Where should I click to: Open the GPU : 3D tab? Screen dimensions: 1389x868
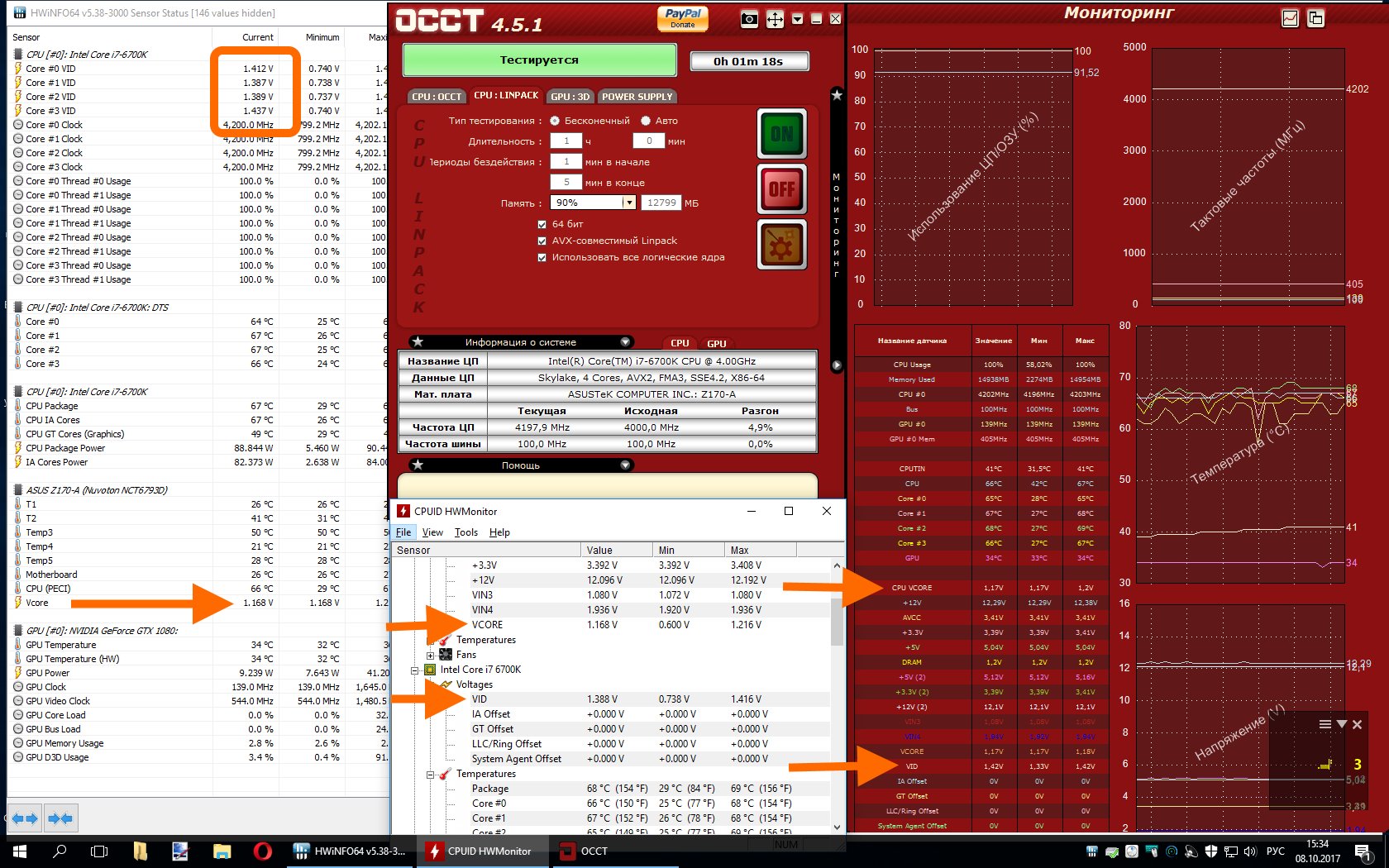point(570,97)
